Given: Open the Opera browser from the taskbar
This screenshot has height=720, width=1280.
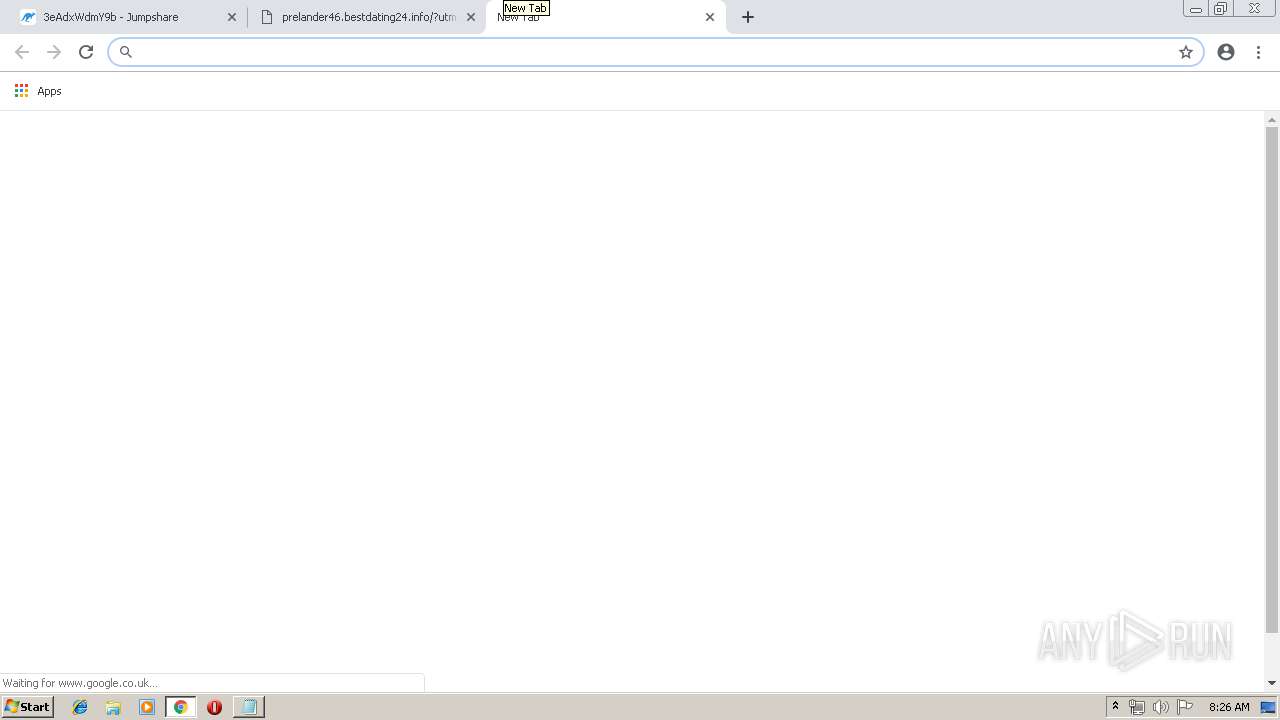Looking at the screenshot, I should (x=214, y=707).
